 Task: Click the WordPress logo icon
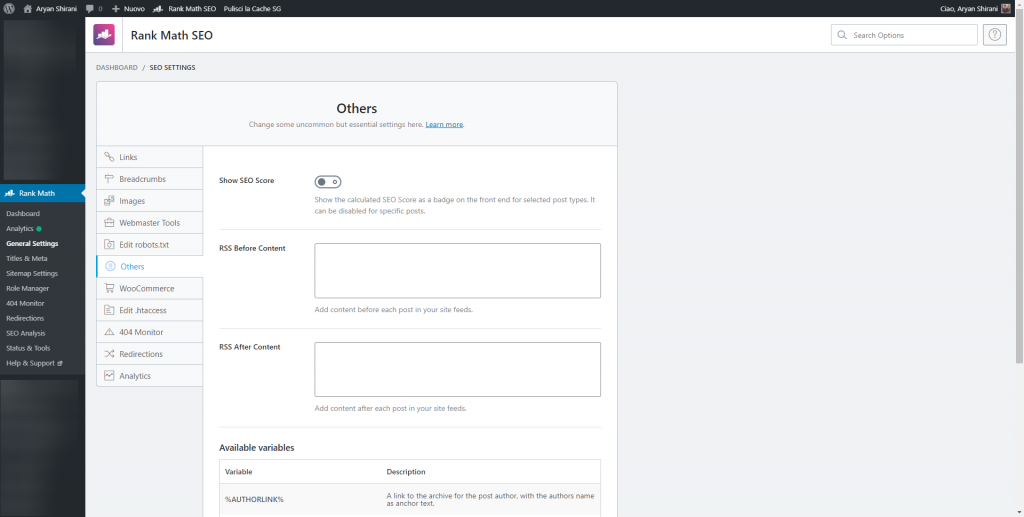(10, 8)
